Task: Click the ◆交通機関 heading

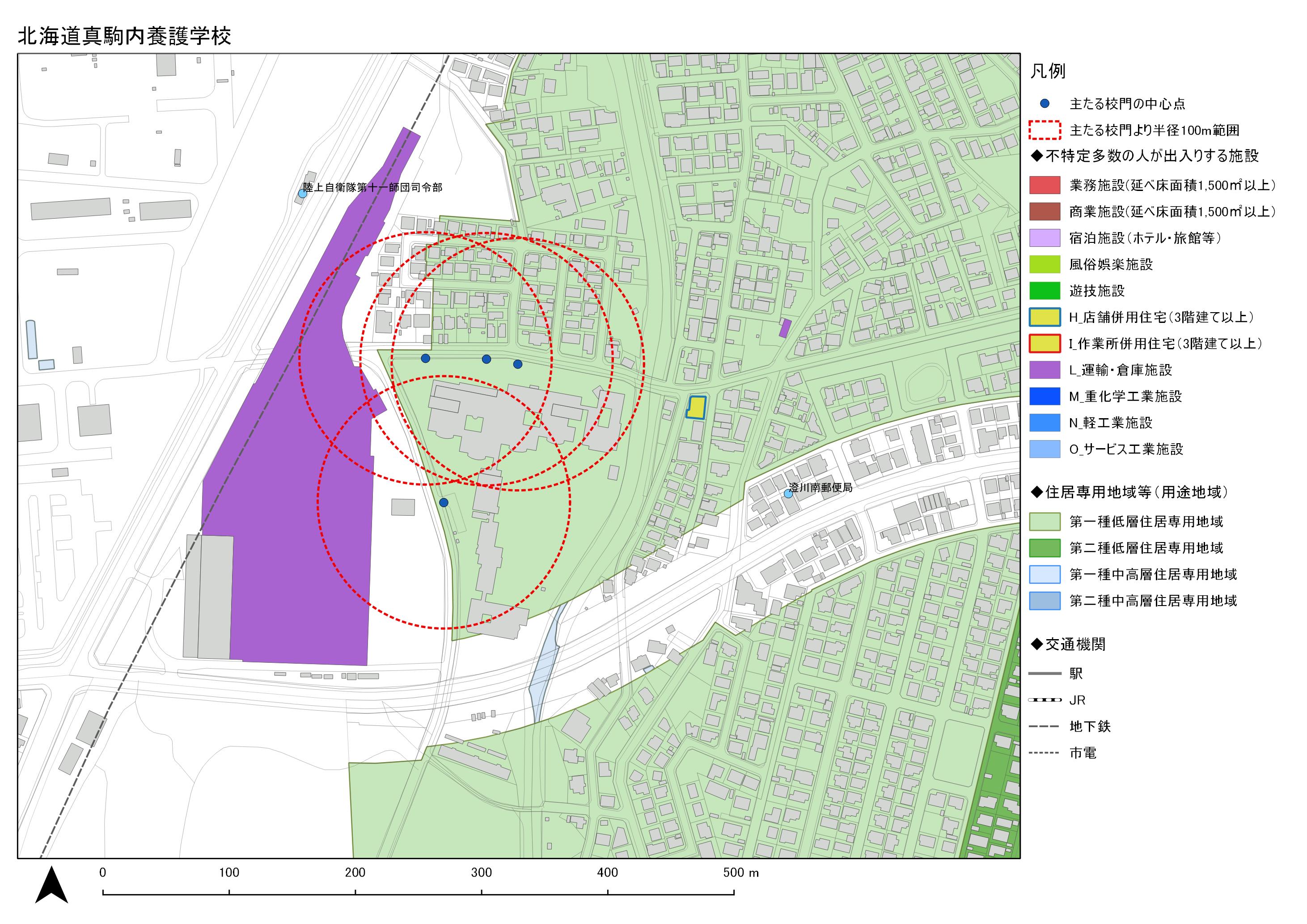Action: (x=1068, y=644)
